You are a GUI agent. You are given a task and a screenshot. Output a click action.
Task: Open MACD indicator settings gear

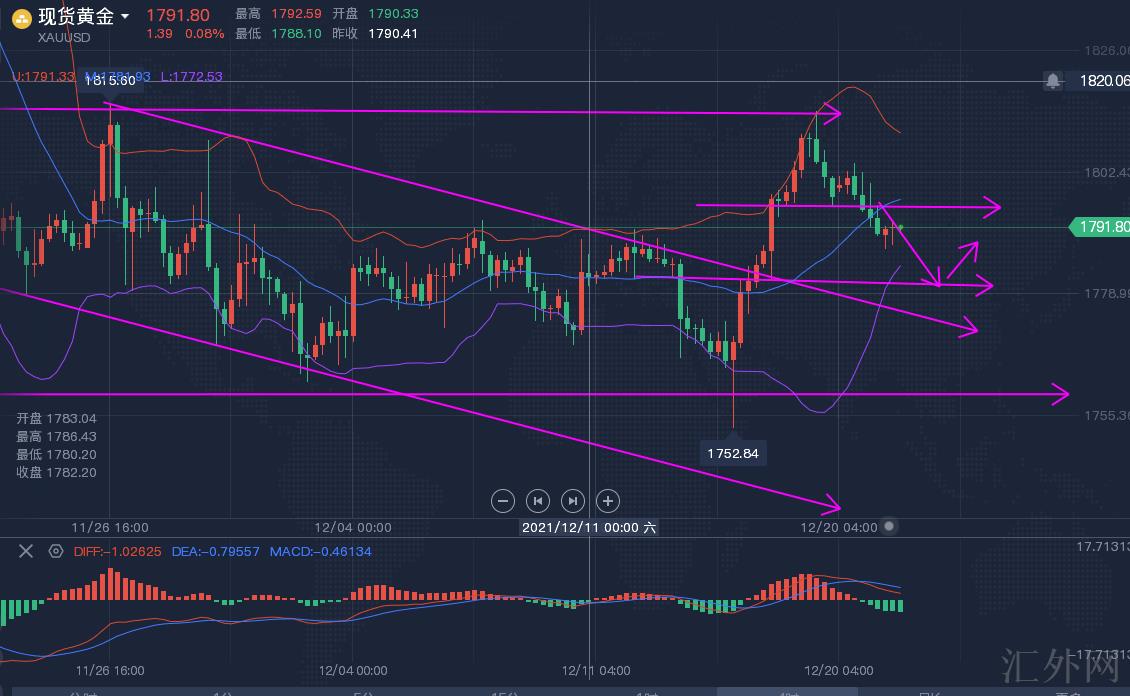pos(55,551)
